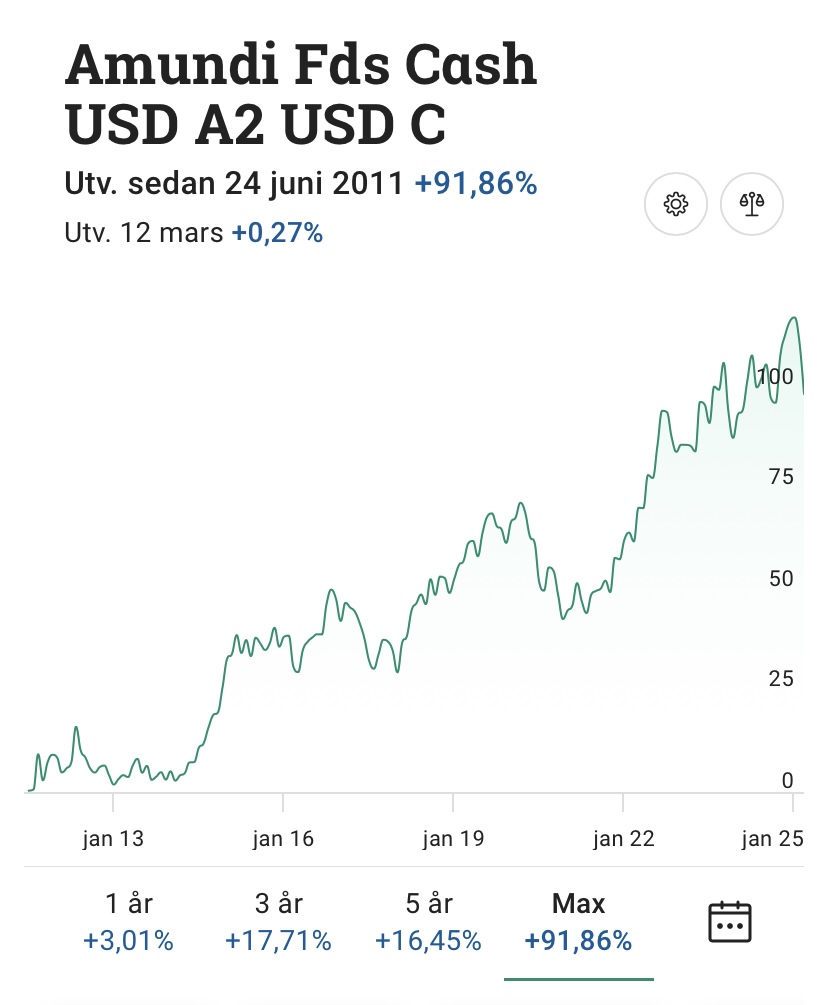Image resolution: width=828 pixels, height=1005 pixels.
Task: Click the 'jan 16' x-axis label
Action: click(x=283, y=838)
